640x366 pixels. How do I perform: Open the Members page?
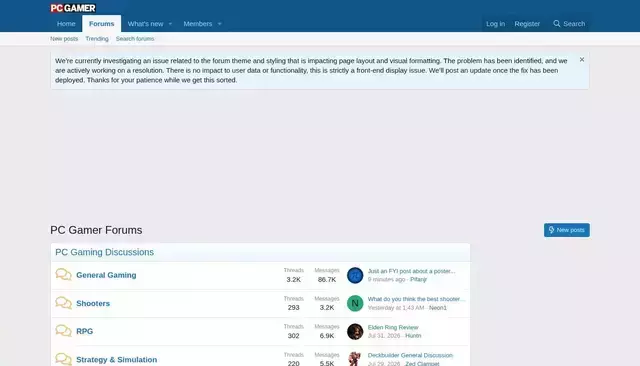(x=198, y=24)
